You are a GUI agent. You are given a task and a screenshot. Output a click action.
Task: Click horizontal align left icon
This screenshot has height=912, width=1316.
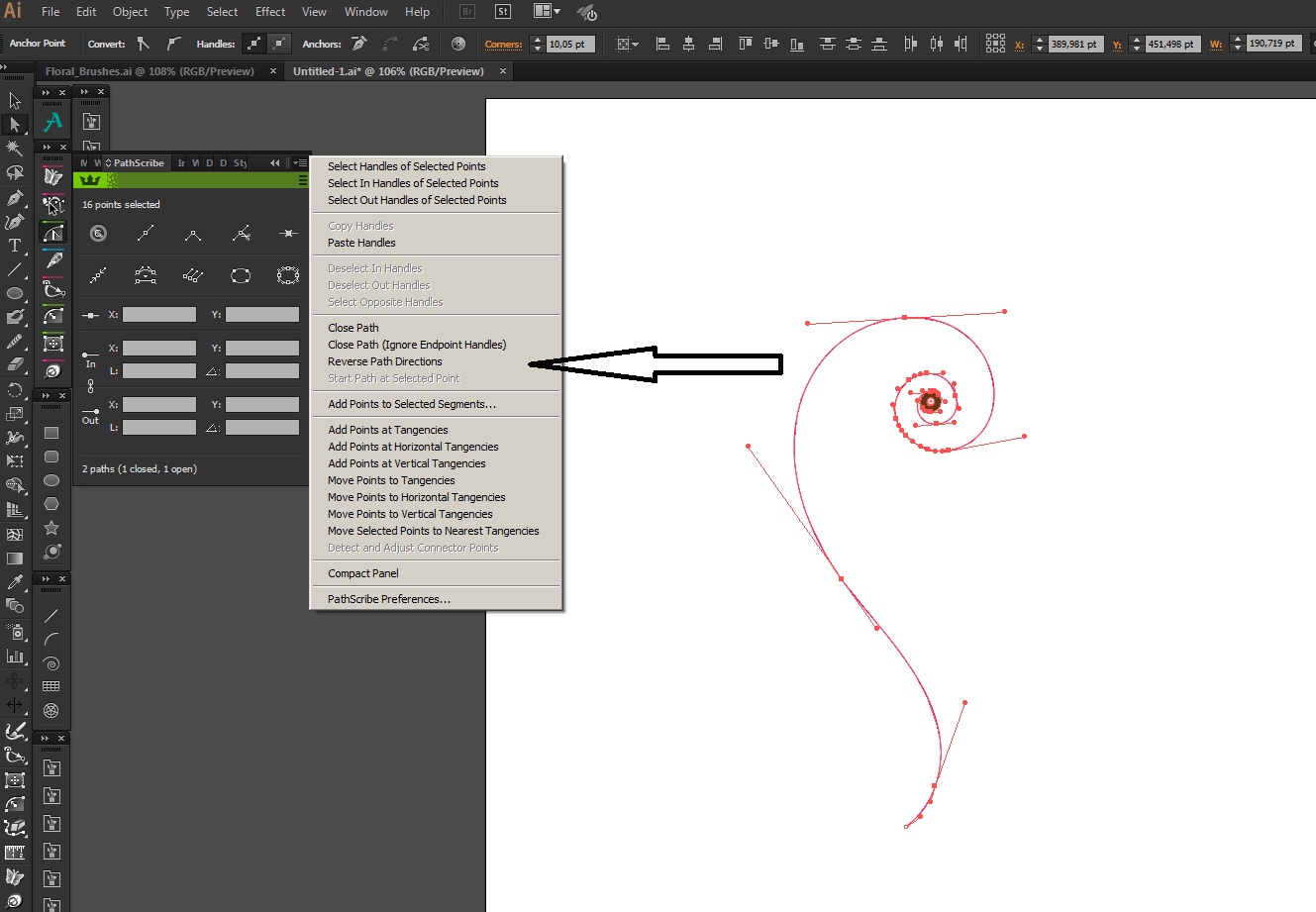662,44
